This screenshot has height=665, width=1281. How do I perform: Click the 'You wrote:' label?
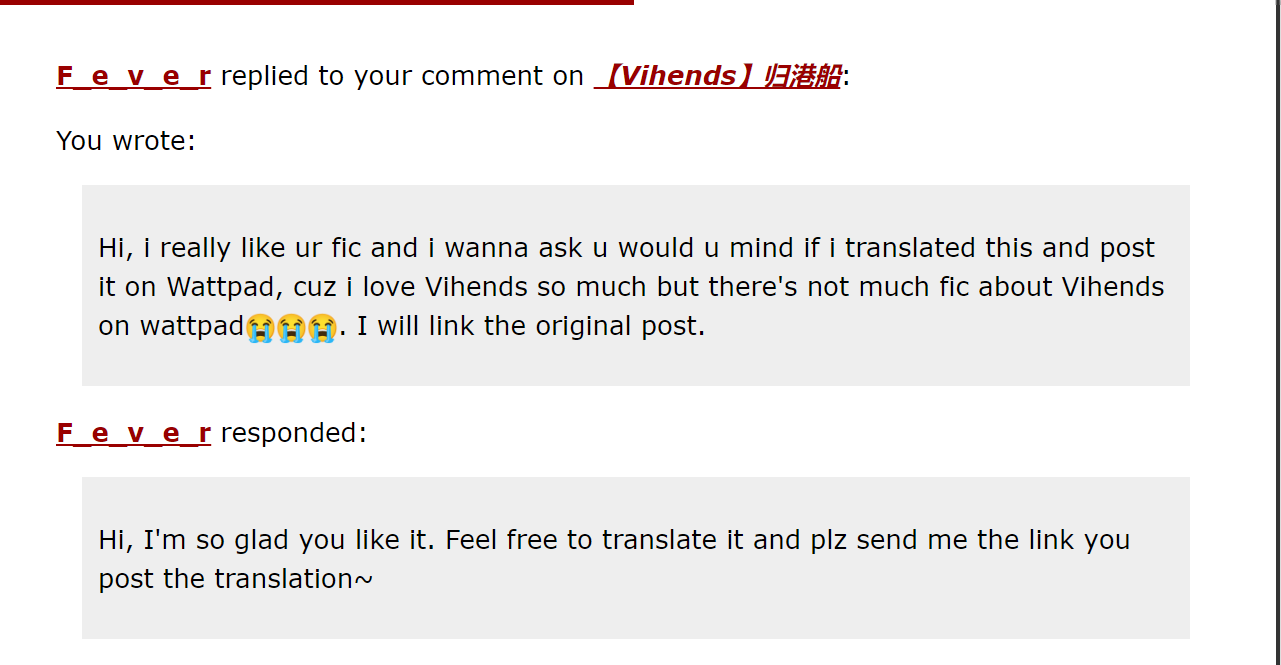(126, 141)
